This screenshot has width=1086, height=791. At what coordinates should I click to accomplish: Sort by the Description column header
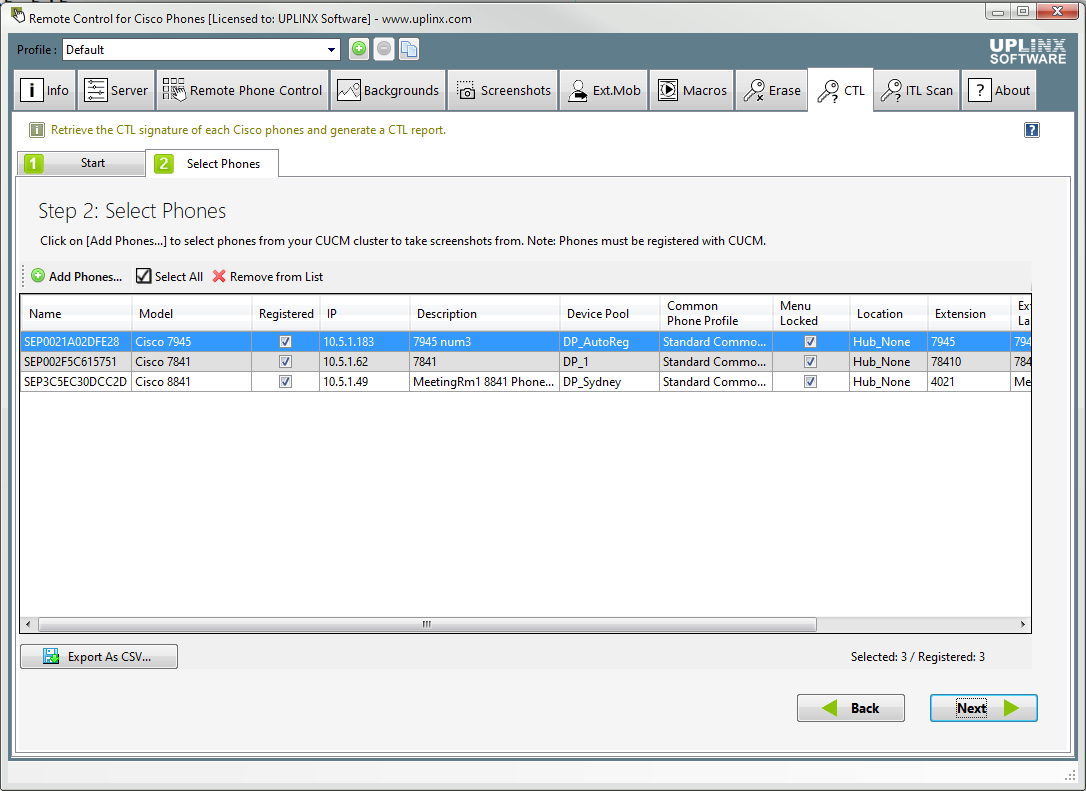(484, 313)
